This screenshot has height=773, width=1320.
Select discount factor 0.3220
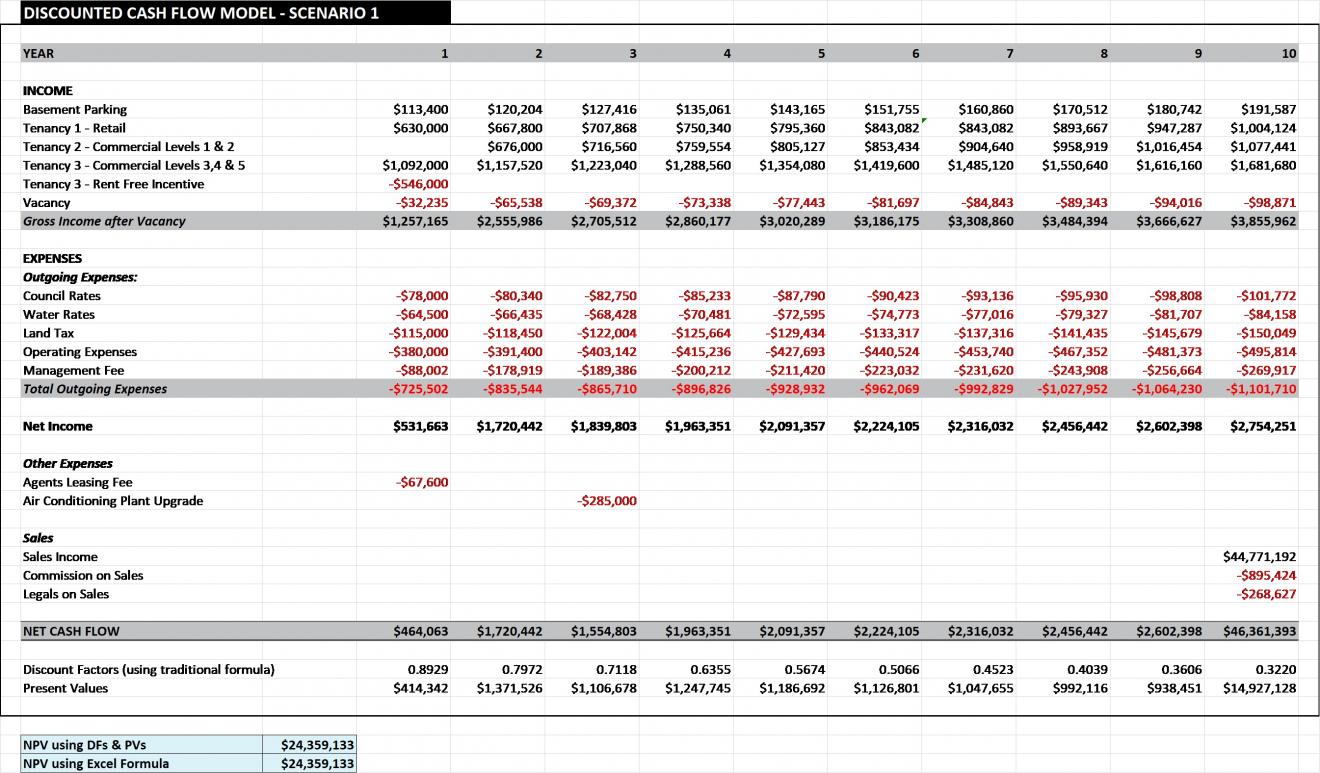point(1276,669)
